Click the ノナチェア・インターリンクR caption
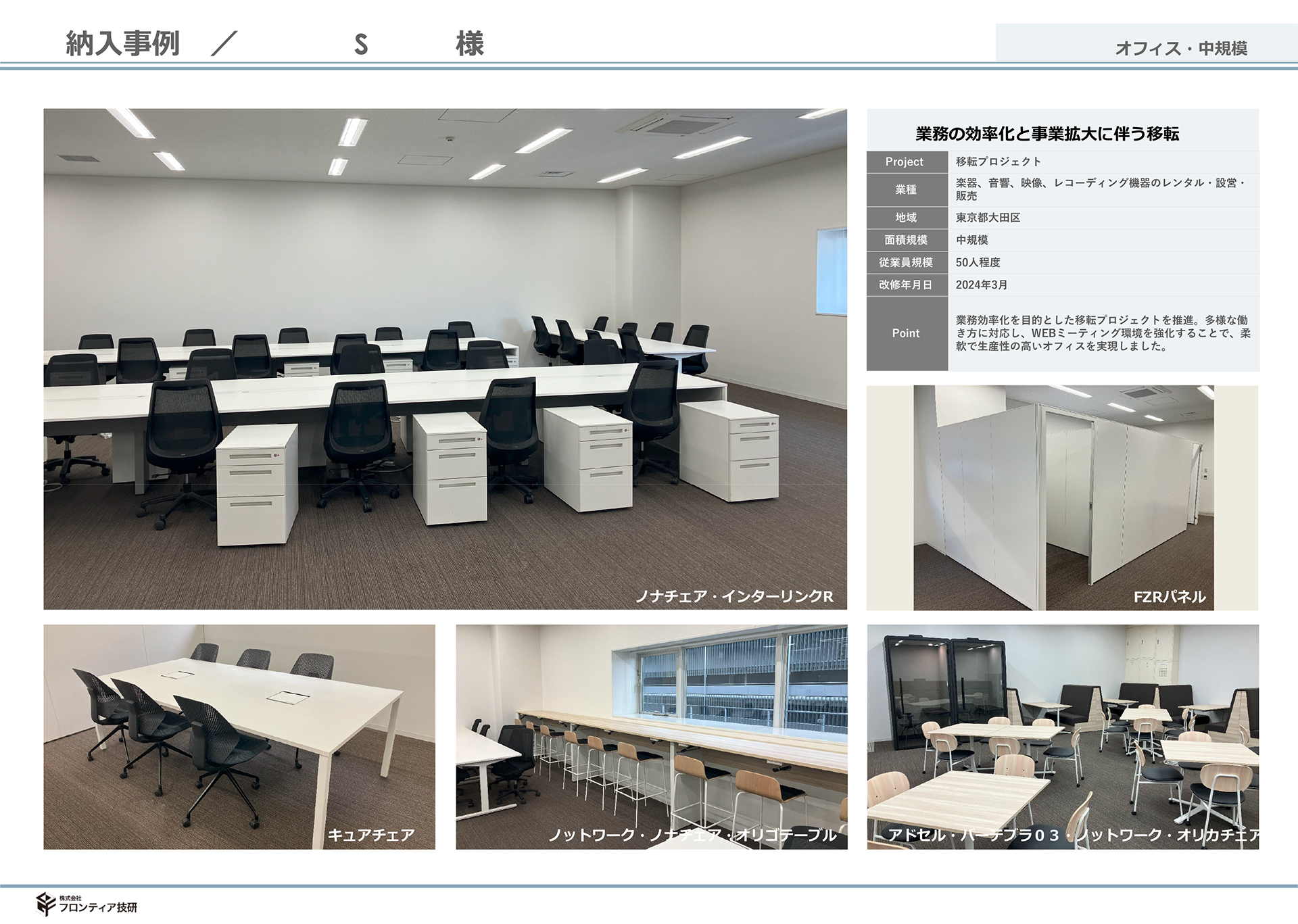This screenshot has width=1298, height=924. [734, 596]
